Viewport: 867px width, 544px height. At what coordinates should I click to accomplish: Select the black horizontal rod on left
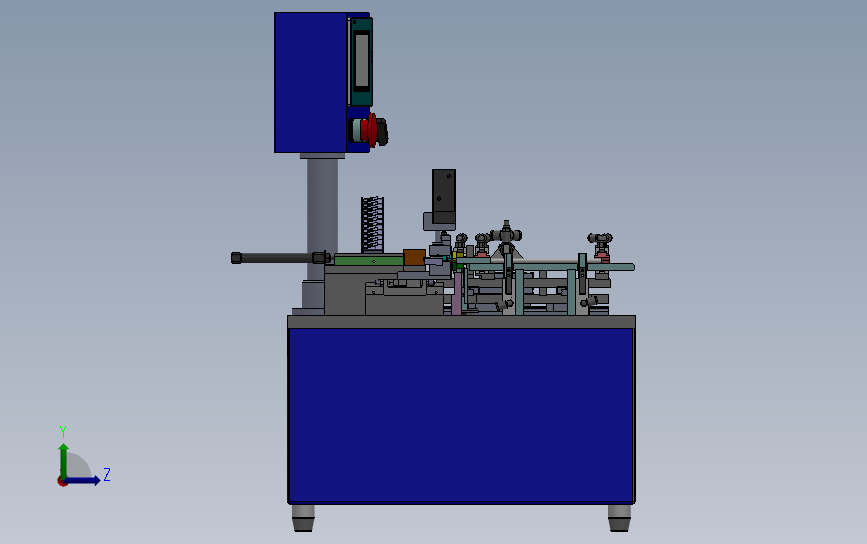pyautogui.click(x=280, y=258)
